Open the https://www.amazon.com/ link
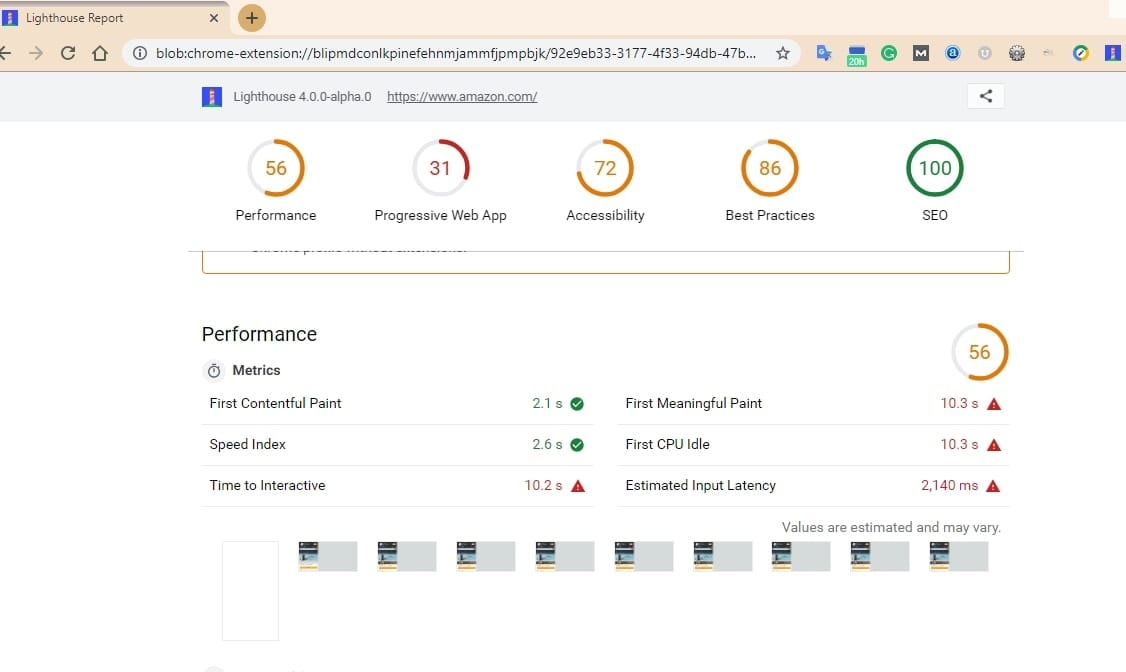The image size is (1126, 672). point(462,96)
